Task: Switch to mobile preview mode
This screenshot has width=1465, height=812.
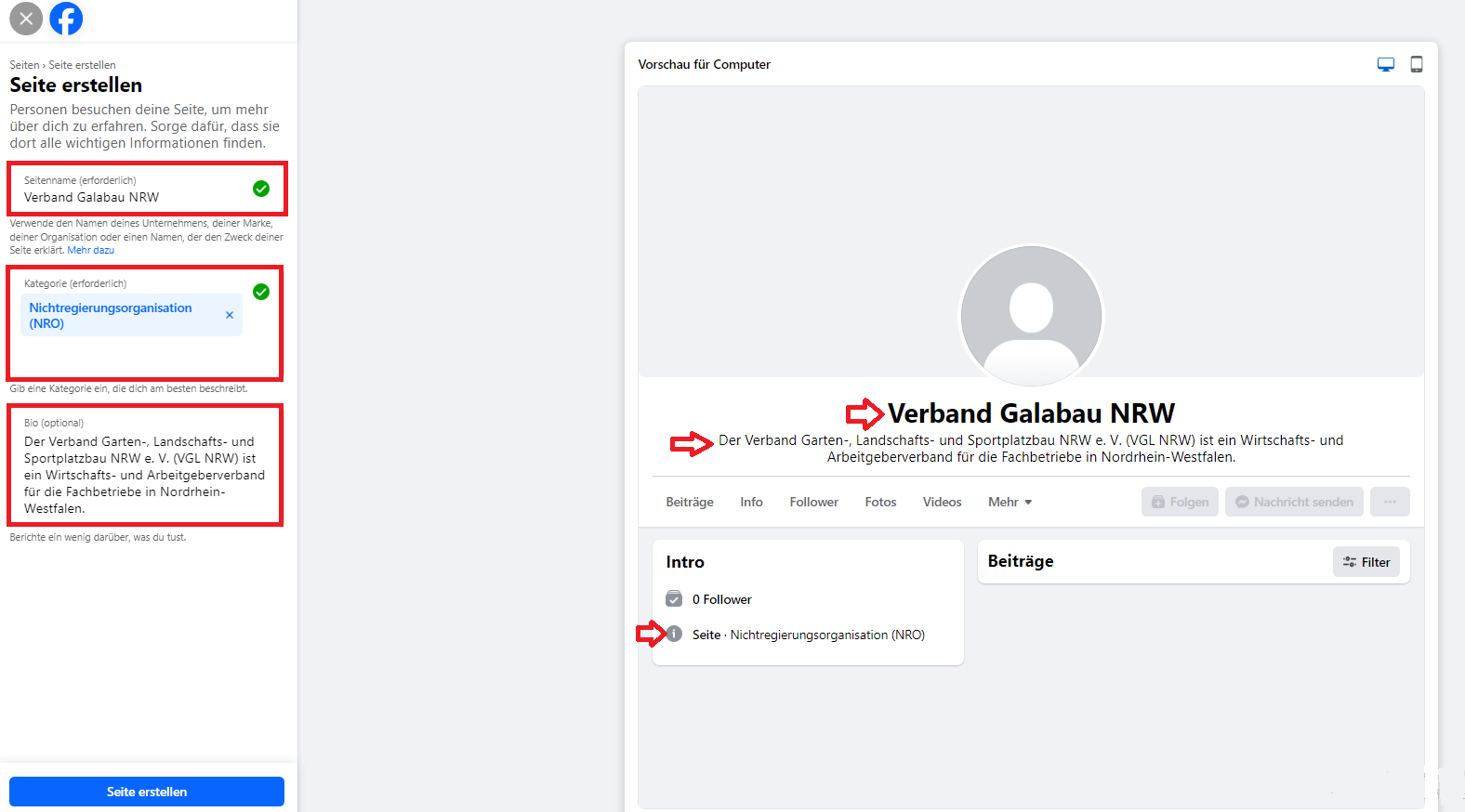Action: [1417, 64]
